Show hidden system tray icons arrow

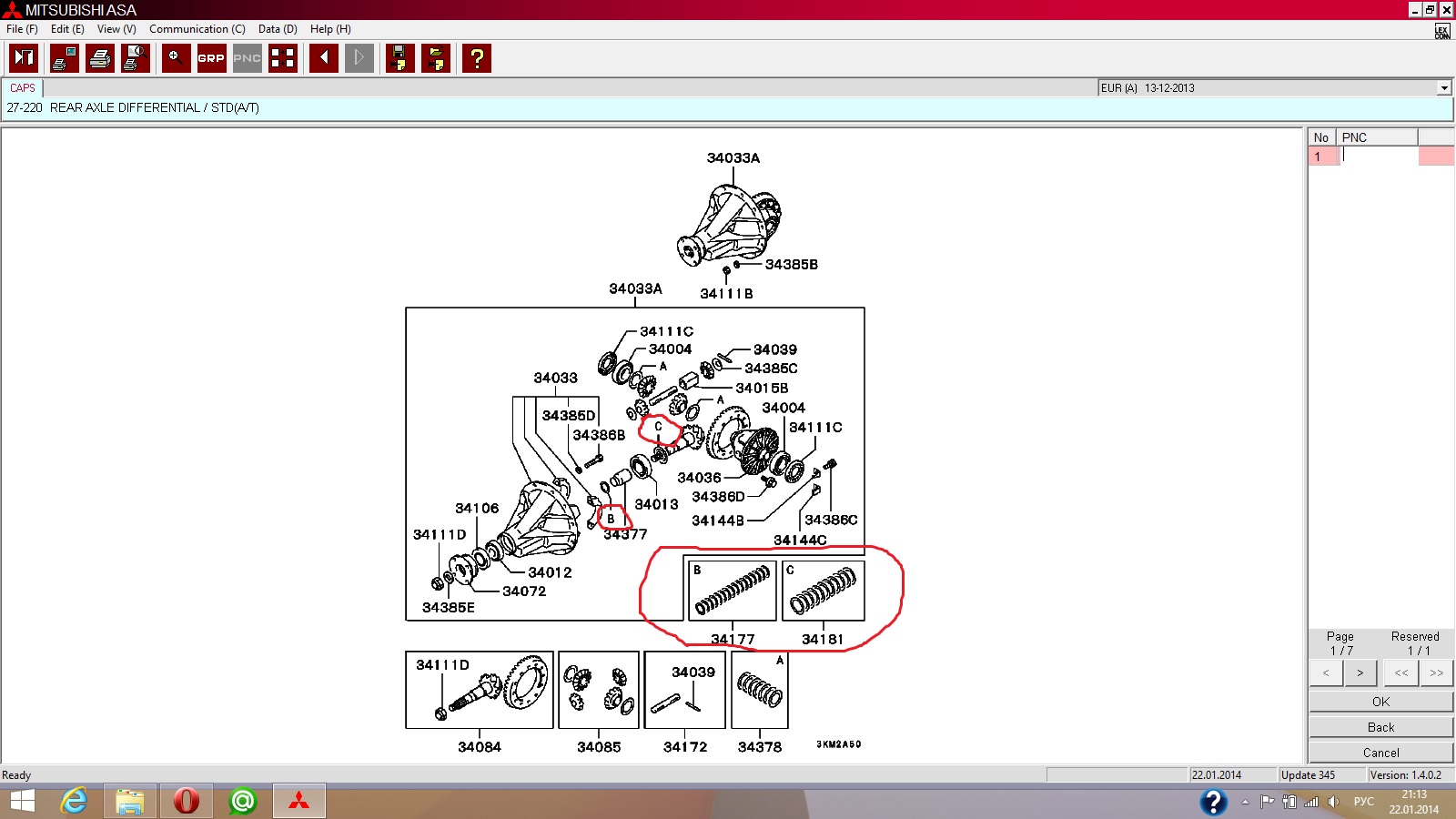tap(1245, 802)
